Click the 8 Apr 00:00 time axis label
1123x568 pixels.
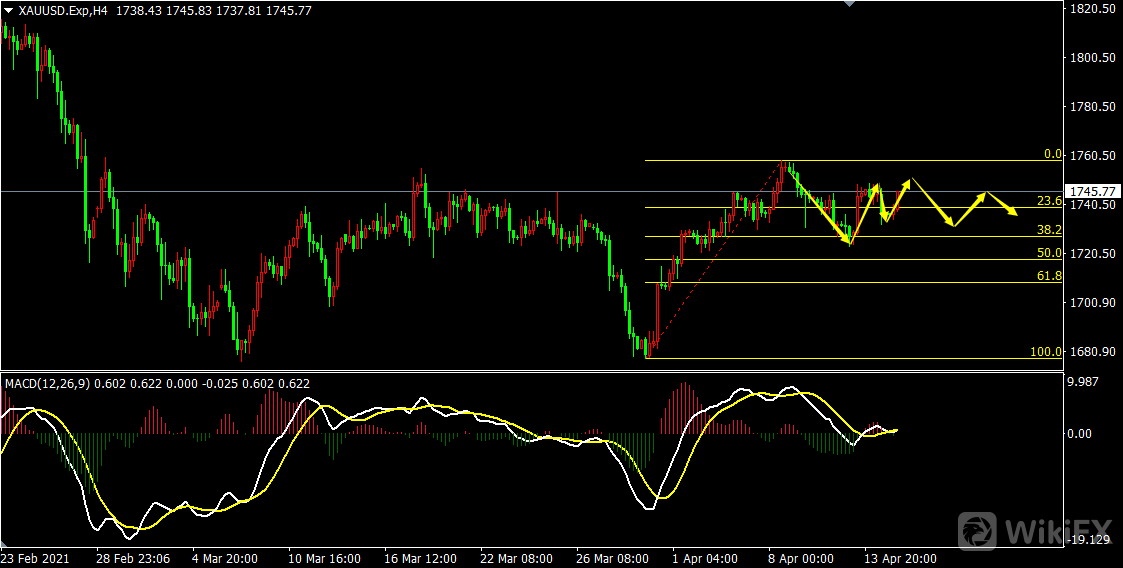pyautogui.click(x=799, y=558)
